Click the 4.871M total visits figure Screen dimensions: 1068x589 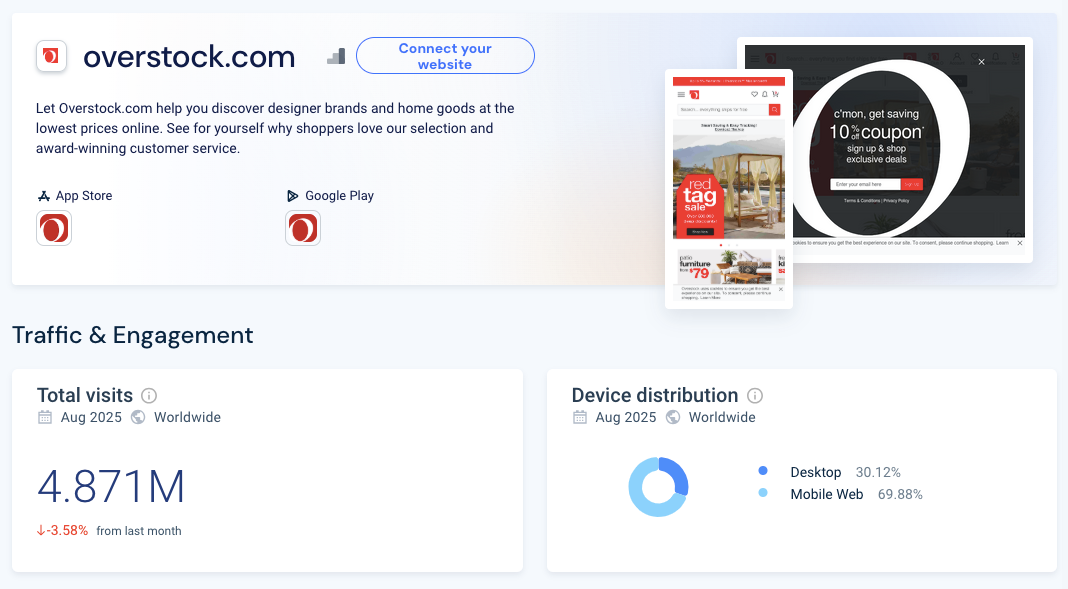tap(111, 487)
